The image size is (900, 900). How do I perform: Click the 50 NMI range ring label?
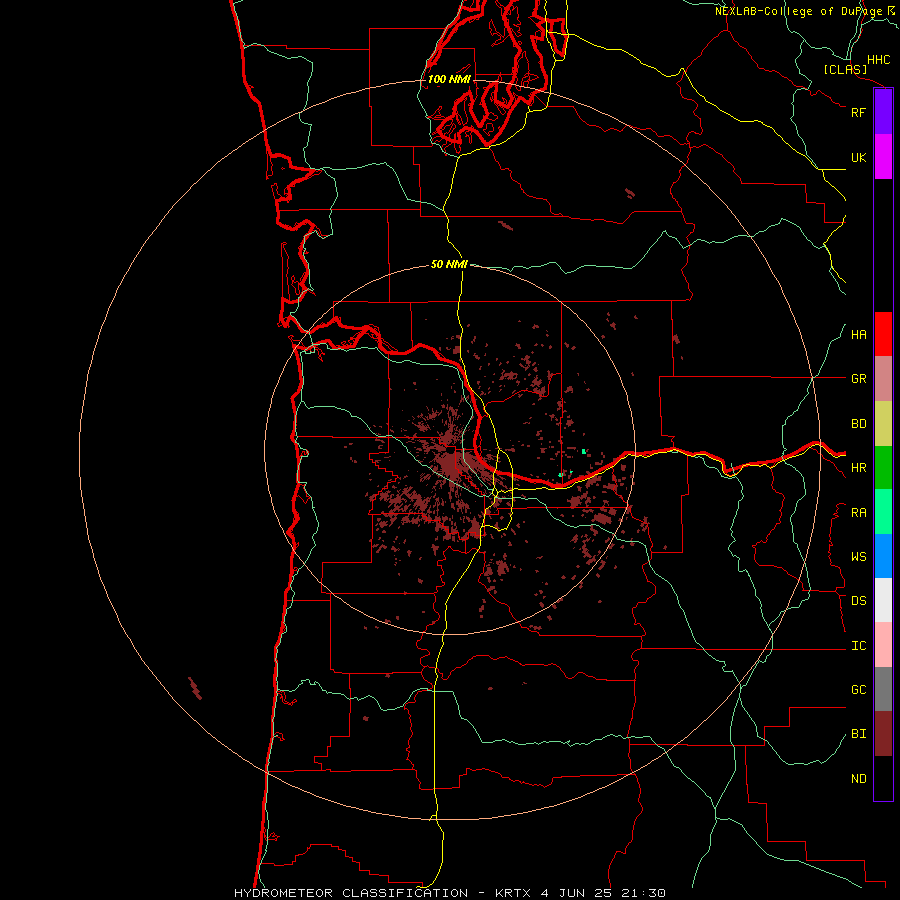(x=449, y=264)
